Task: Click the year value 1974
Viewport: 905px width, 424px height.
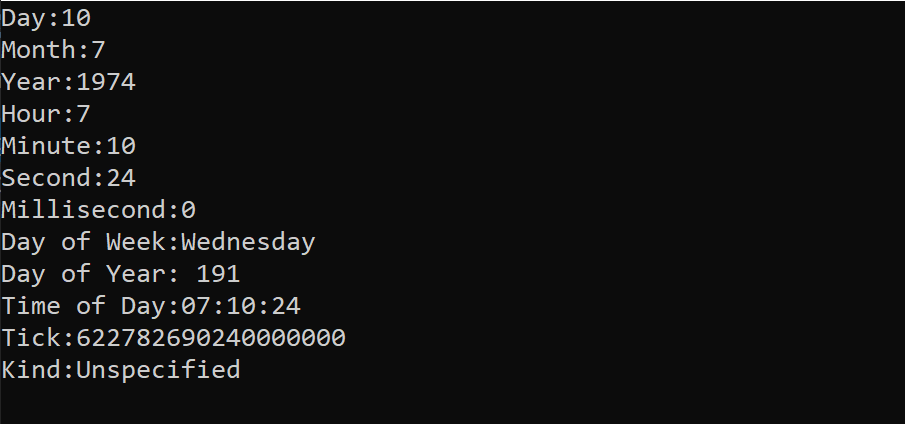Action: (106, 82)
